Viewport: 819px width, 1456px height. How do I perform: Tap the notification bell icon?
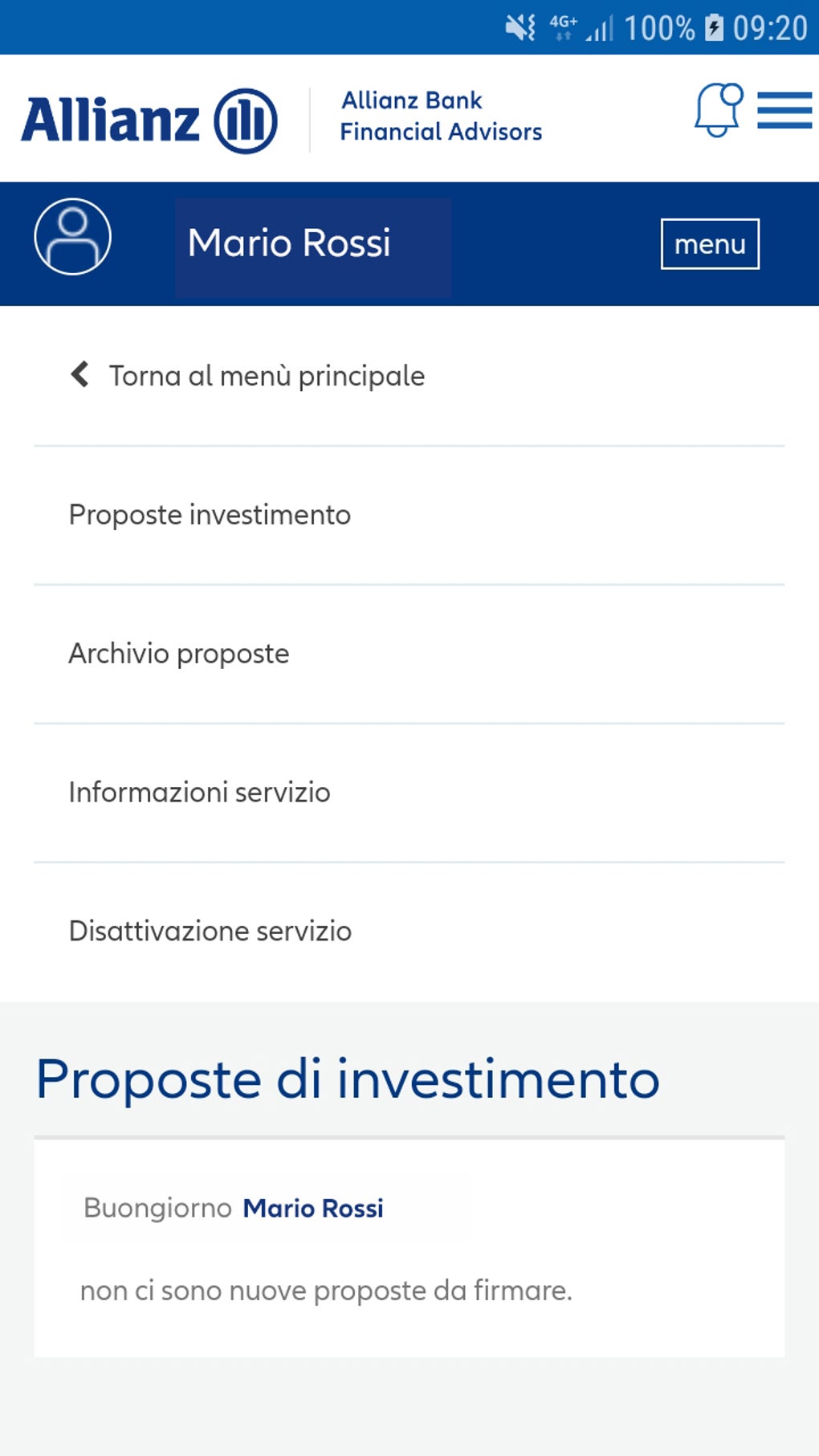tap(717, 110)
